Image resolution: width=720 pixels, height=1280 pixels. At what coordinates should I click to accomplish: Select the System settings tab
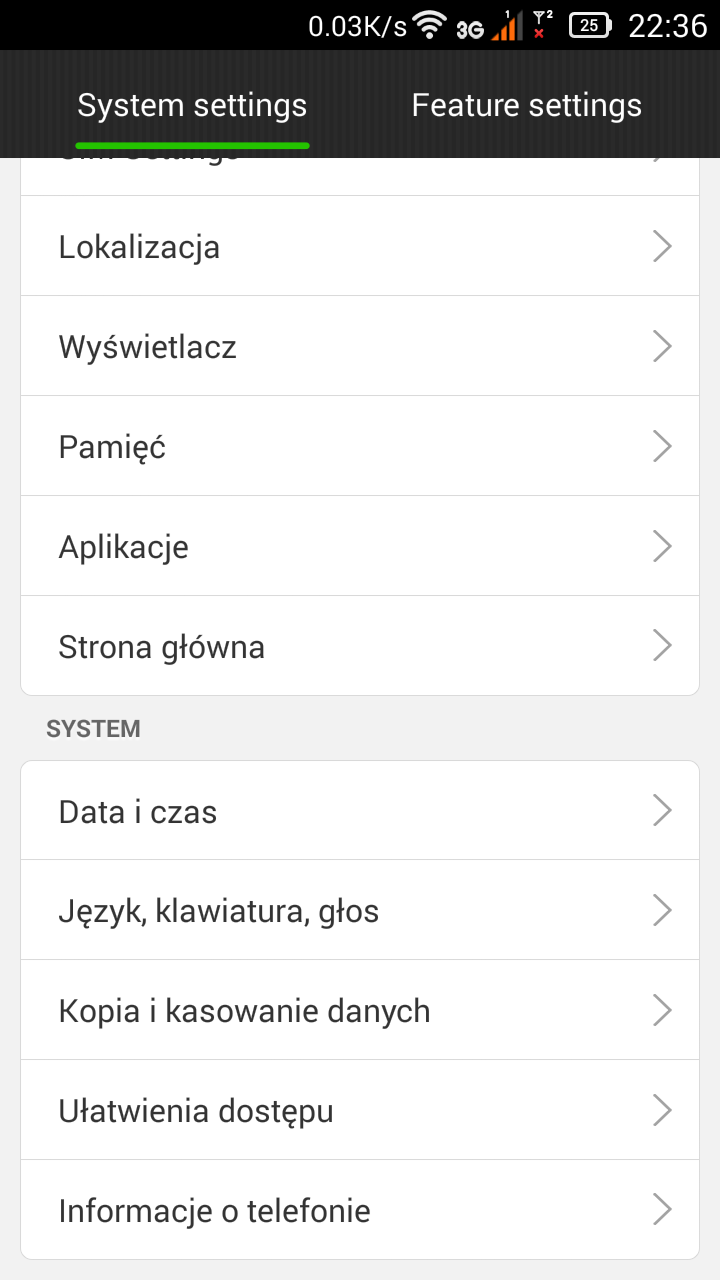pos(192,105)
